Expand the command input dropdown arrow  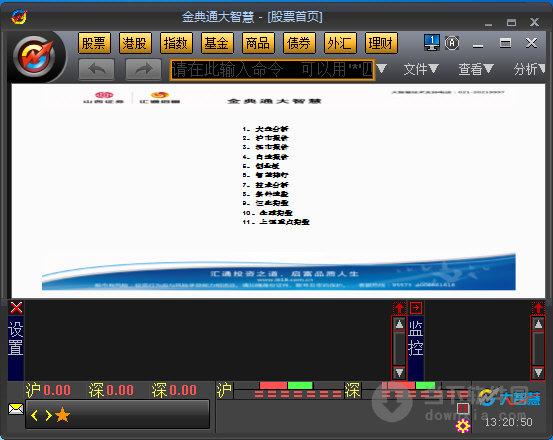[x=382, y=68]
